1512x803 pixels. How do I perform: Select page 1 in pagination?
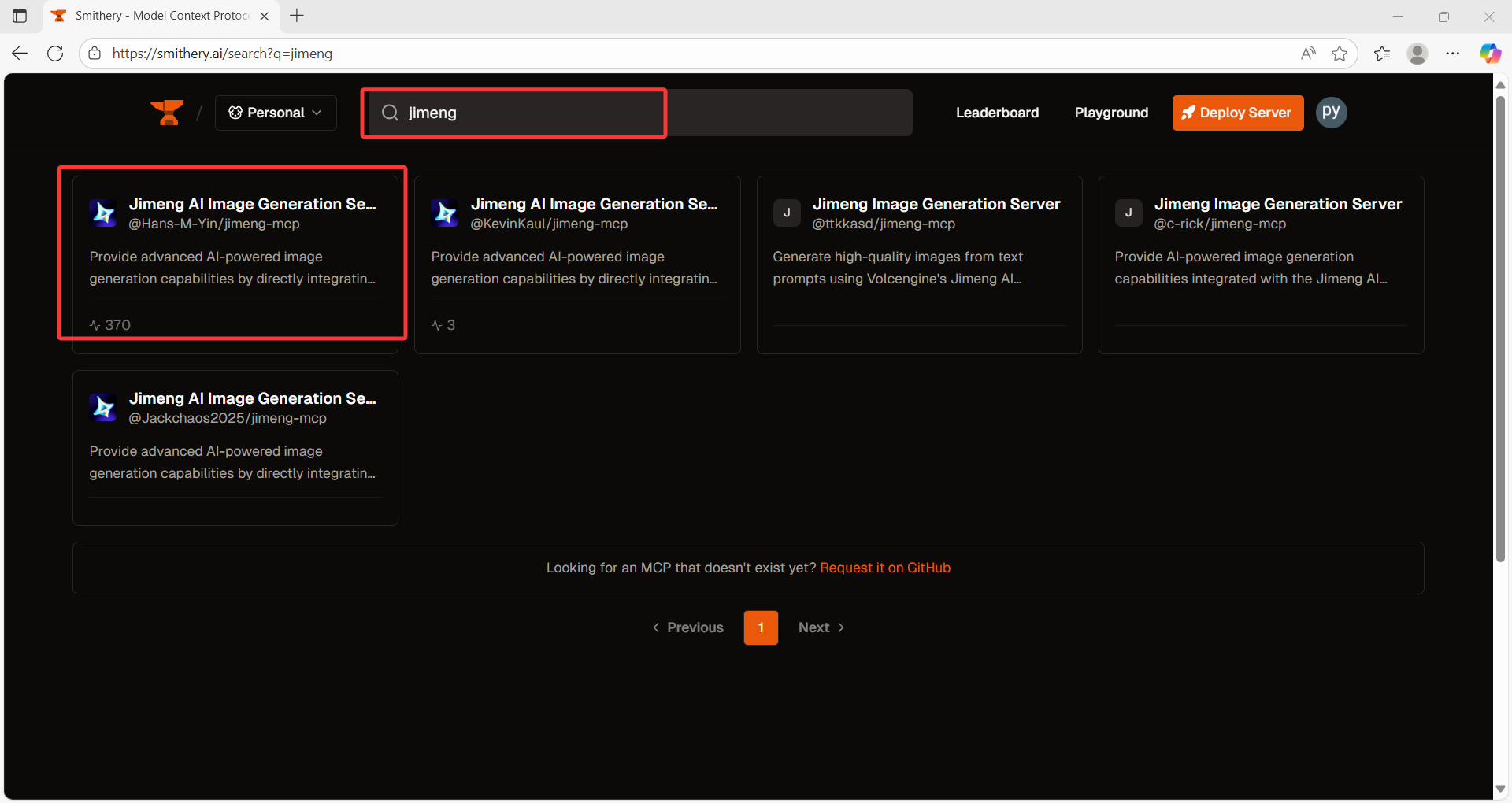[761, 627]
